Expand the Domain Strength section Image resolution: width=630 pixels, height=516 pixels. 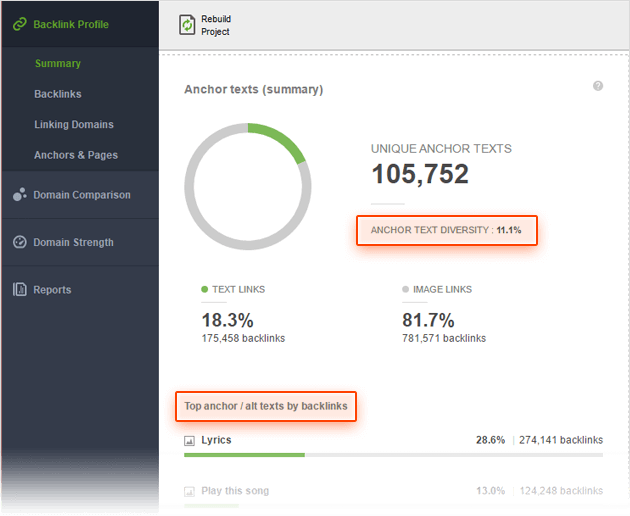(74, 242)
